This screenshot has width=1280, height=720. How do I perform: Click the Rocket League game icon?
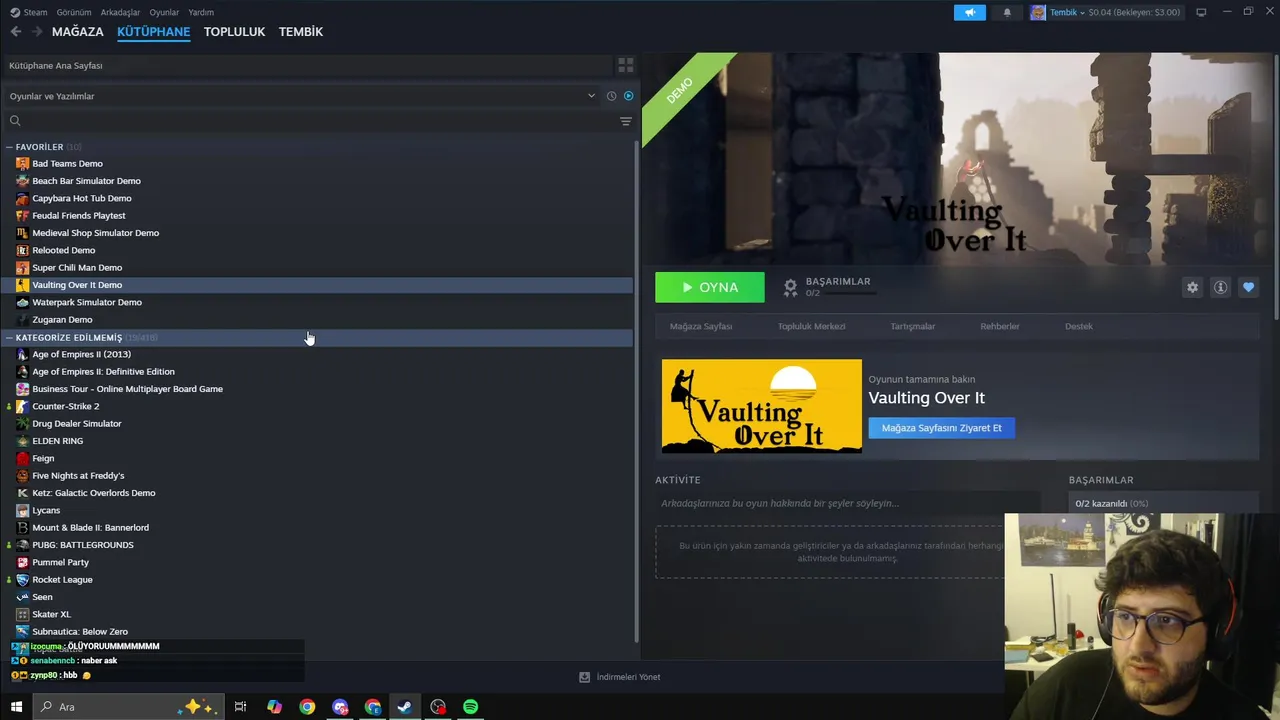23,580
